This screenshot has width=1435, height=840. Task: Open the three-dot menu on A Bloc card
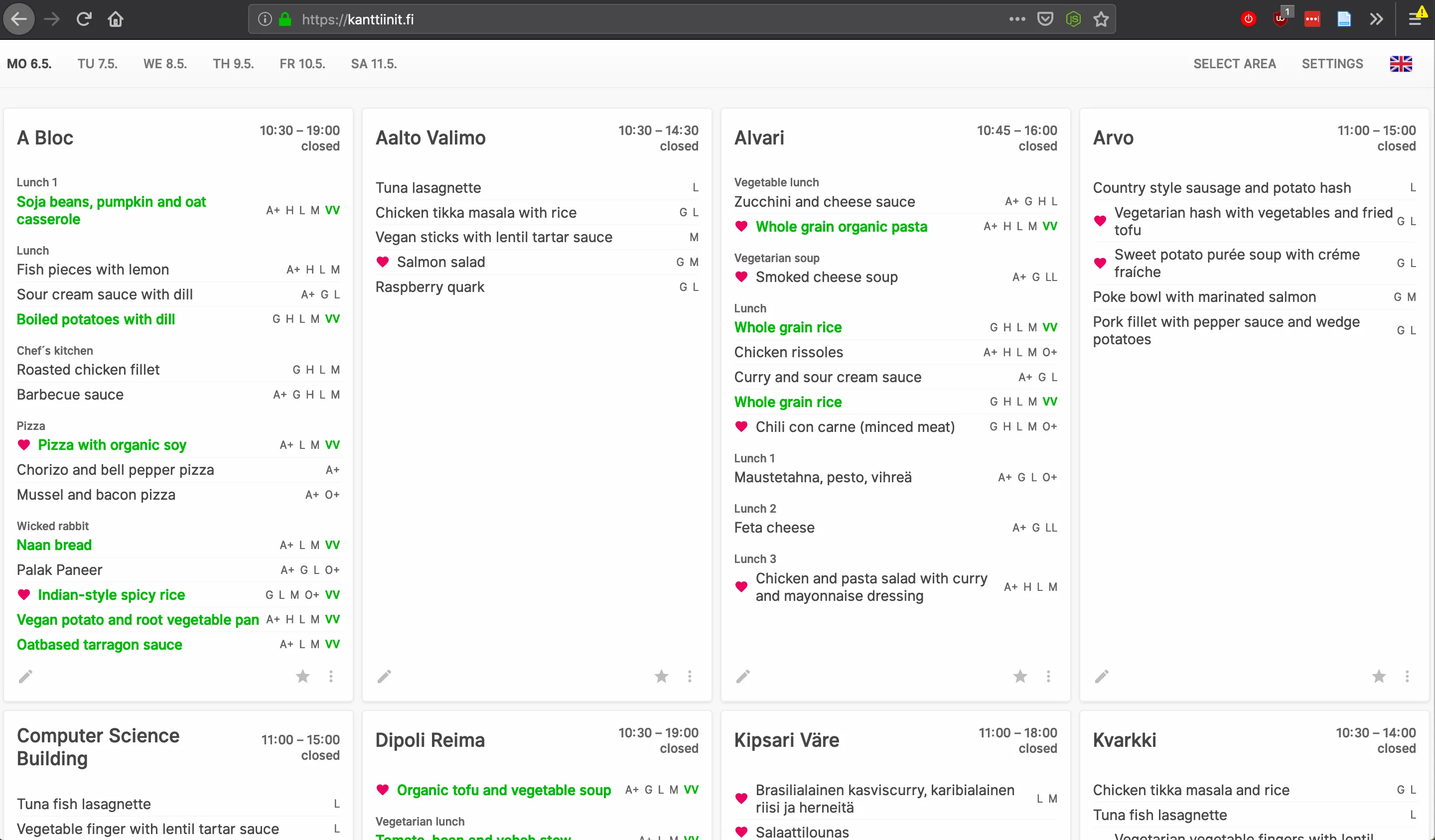click(331, 676)
